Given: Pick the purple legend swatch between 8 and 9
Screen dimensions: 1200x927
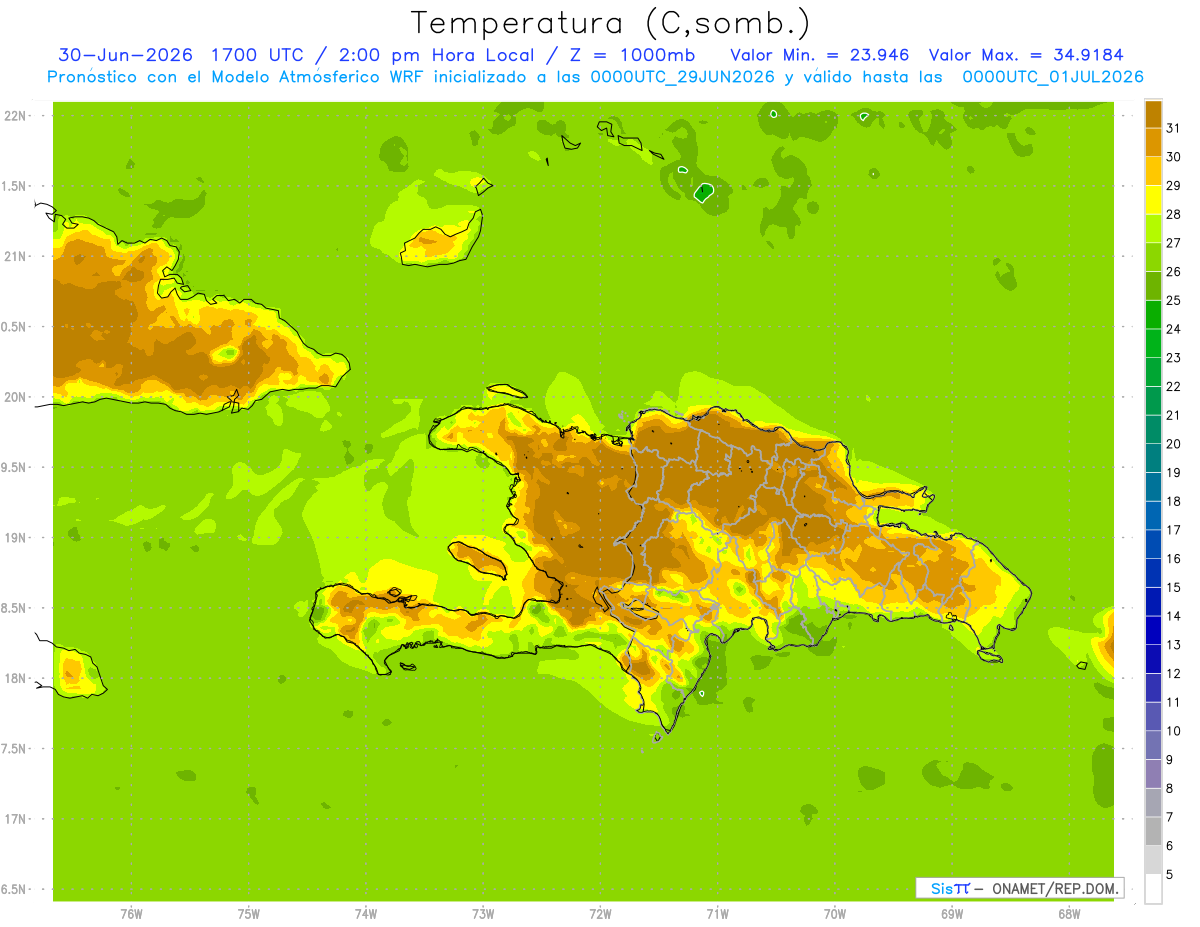Looking at the screenshot, I should click(x=1153, y=774).
